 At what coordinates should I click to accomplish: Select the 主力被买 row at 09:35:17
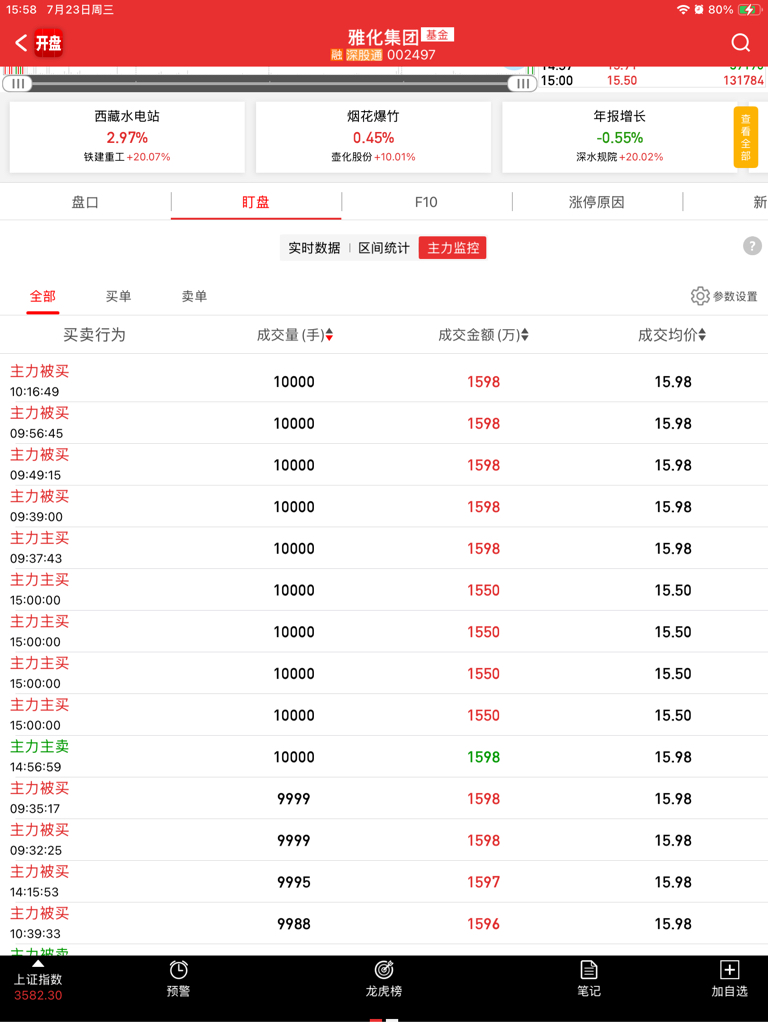point(384,799)
